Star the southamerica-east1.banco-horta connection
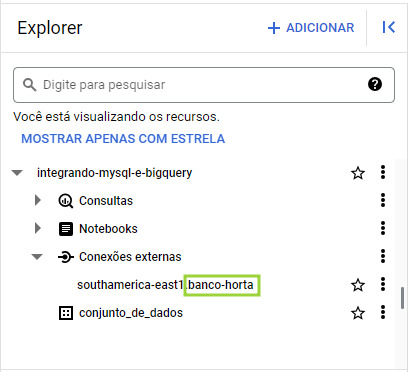Screen dimensions: 408x372 click(x=358, y=285)
